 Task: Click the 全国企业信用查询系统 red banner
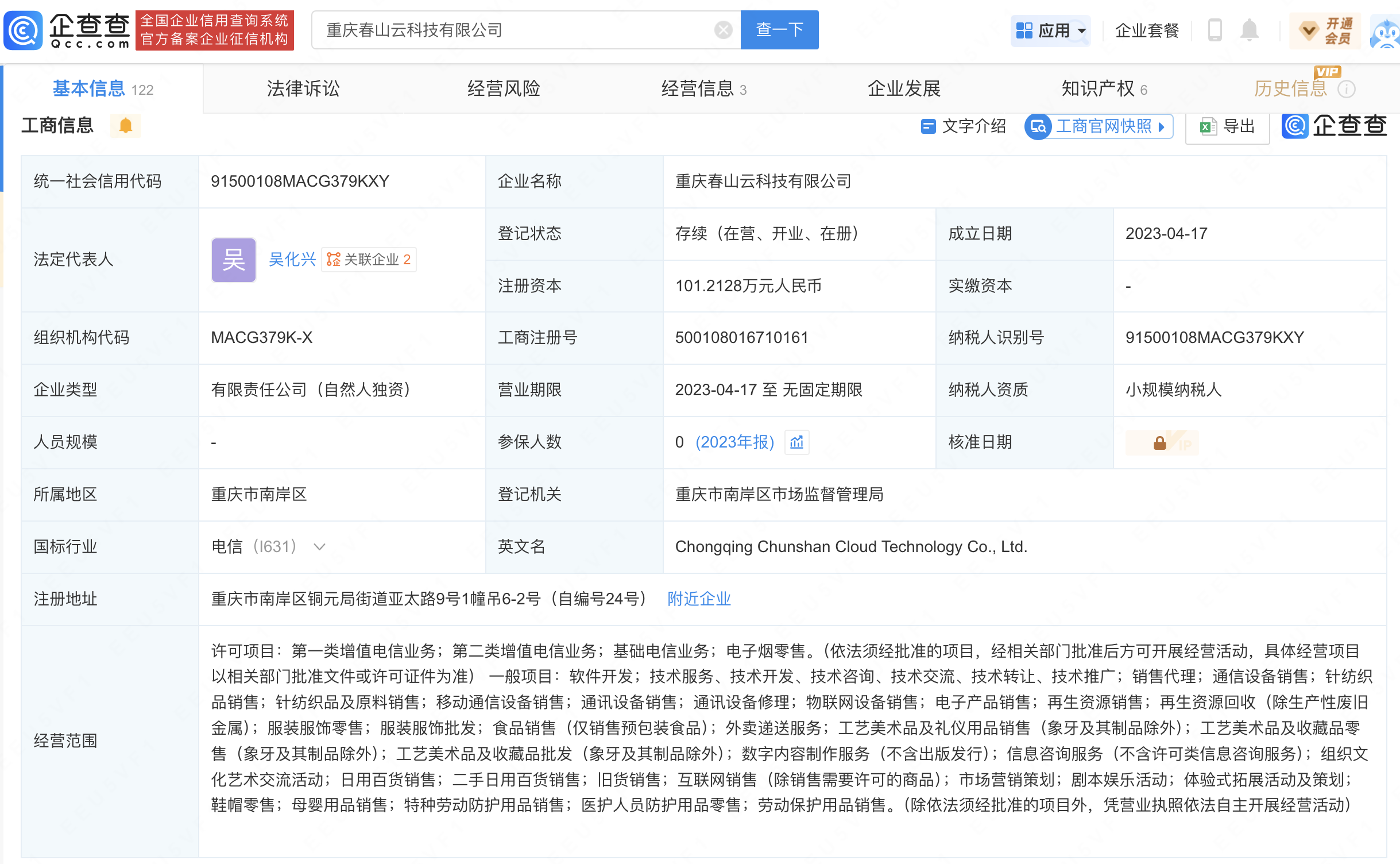(x=214, y=30)
